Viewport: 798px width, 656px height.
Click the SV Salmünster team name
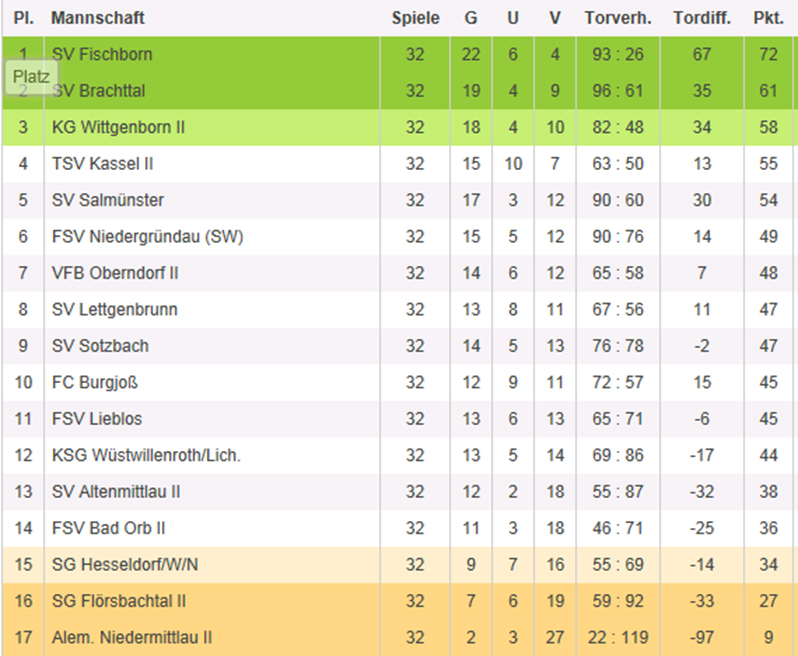click(108, 200)
